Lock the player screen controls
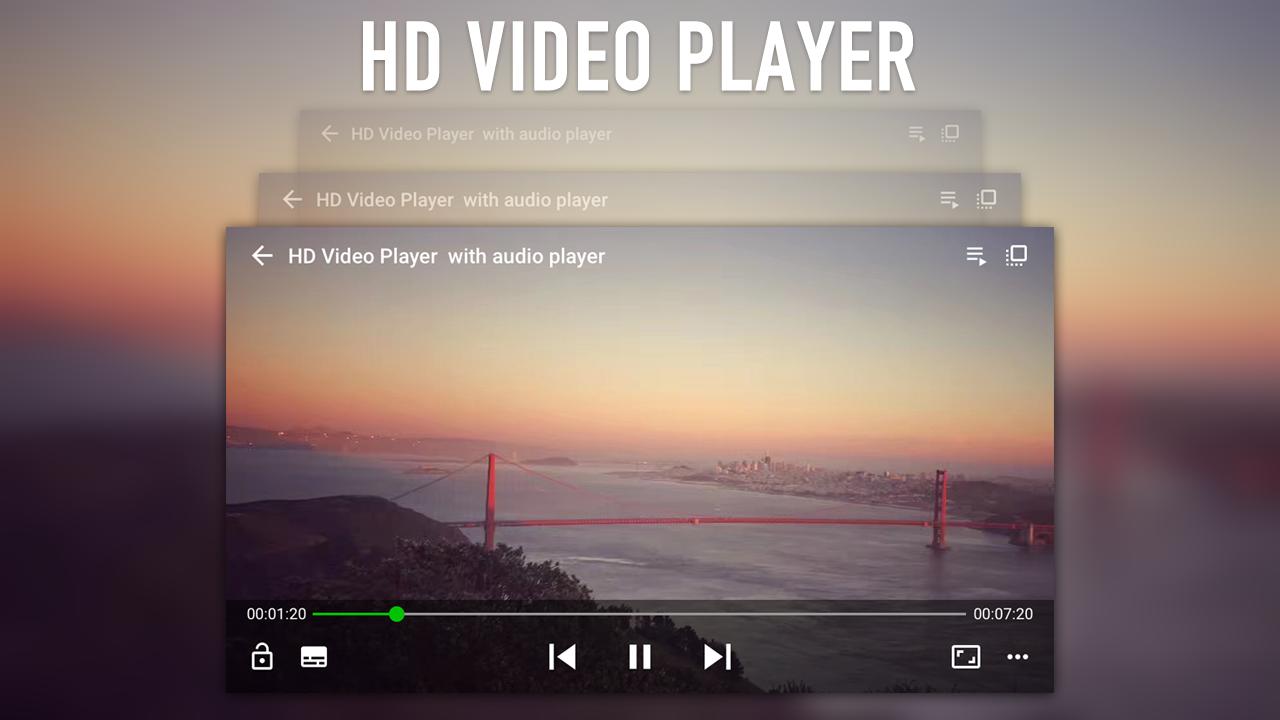Viewport: 1280px width, 720px height. (262, 656)
